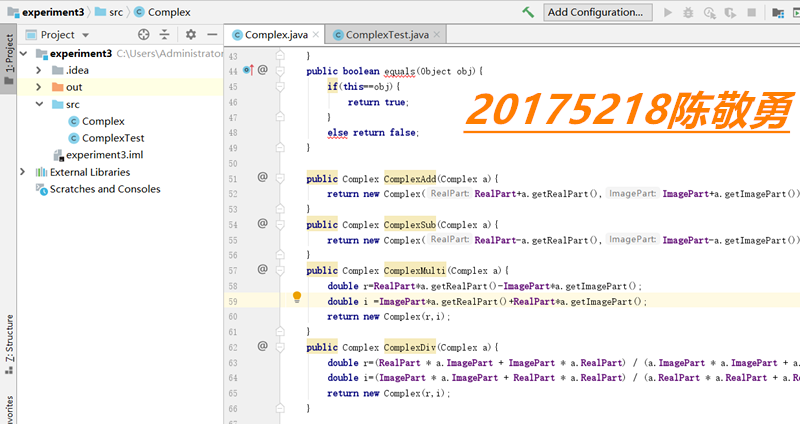Click the Run play icon in toolbar
The image size is (800, 424).
tap(668, 12)
